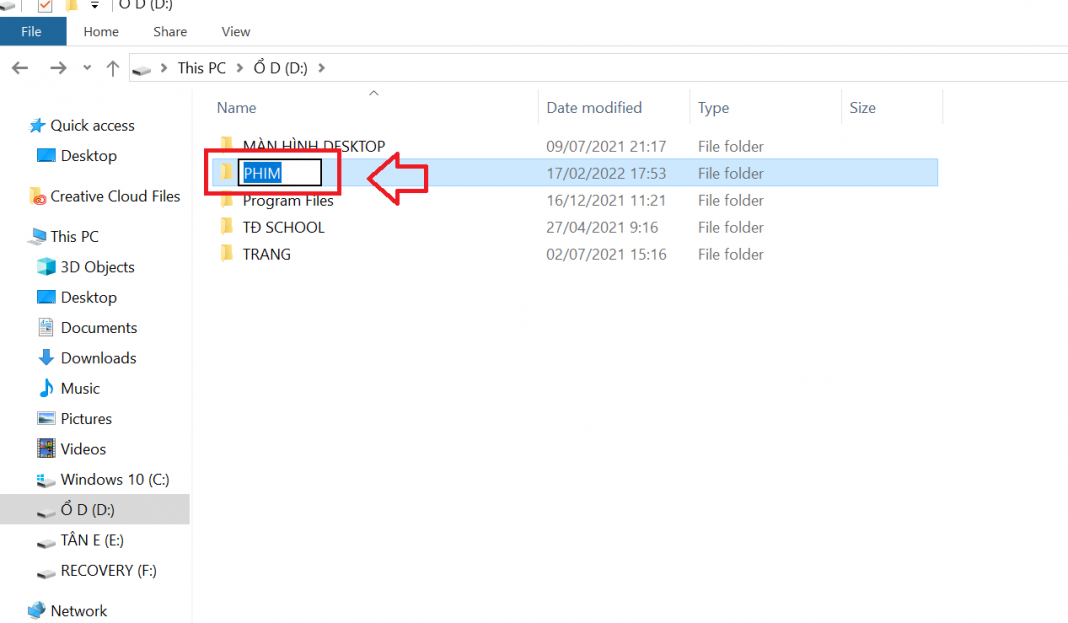Click Network in the navigation pane
This screenshot has width=1068, height=623.
[x=78, y=611]
